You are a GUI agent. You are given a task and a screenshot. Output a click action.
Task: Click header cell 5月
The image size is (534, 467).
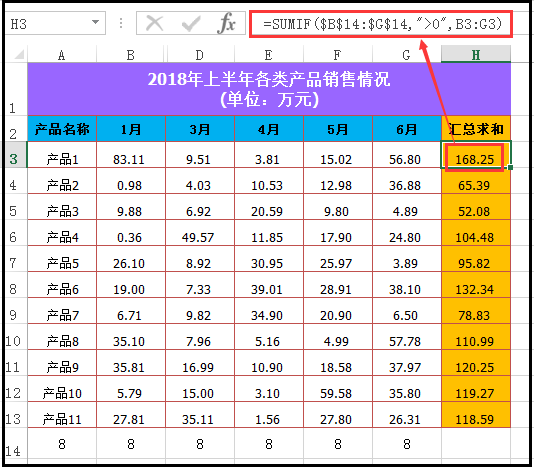pos(337,129)
